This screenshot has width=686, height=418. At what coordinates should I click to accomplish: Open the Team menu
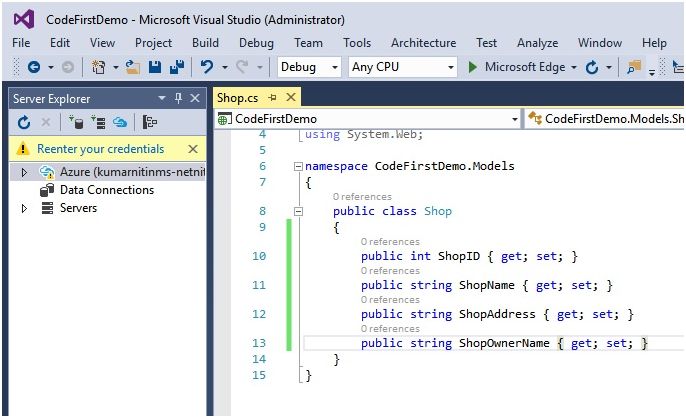pos(308,43)
